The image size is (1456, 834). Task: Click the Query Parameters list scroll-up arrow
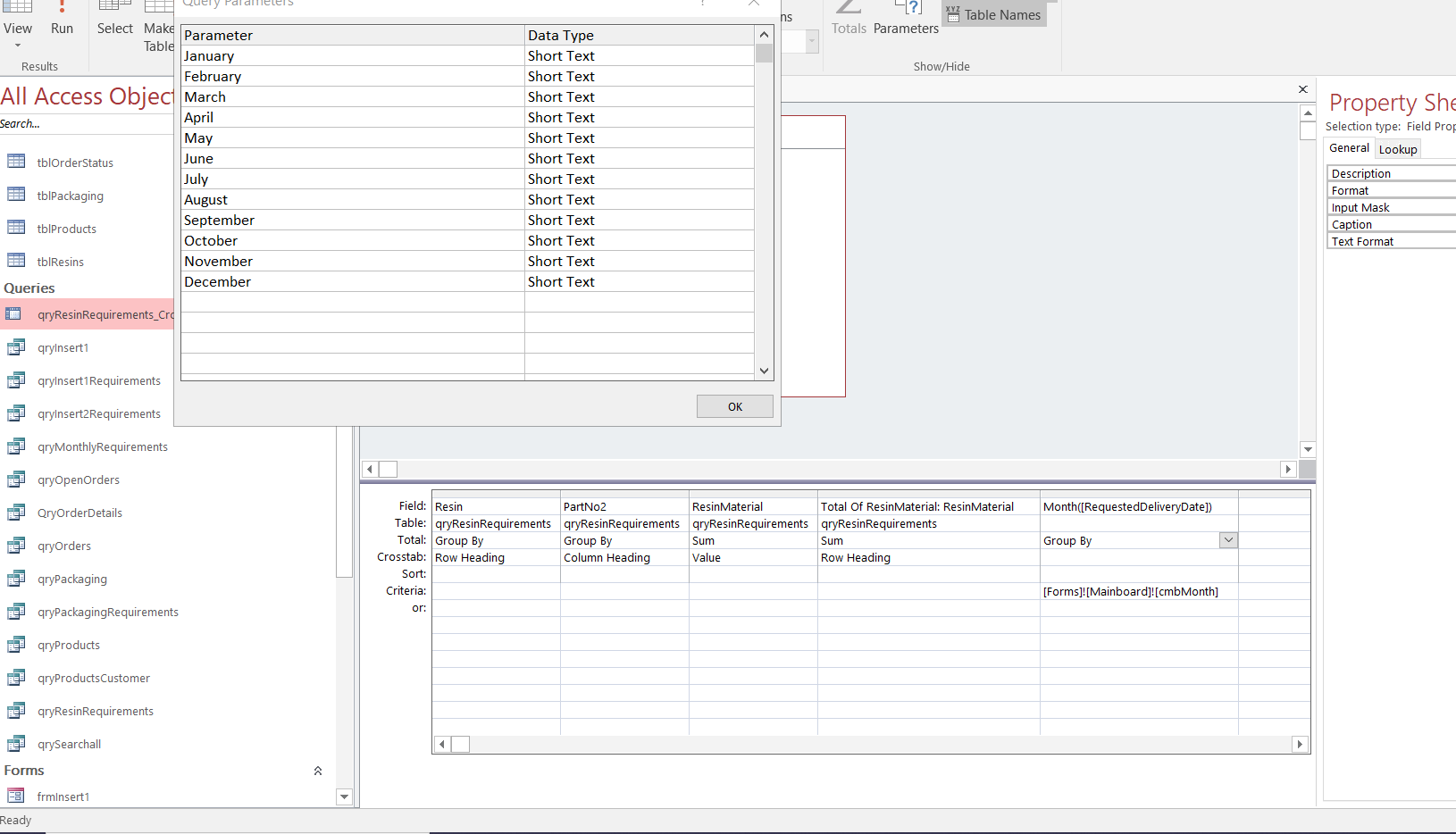(x=764, y=35)
